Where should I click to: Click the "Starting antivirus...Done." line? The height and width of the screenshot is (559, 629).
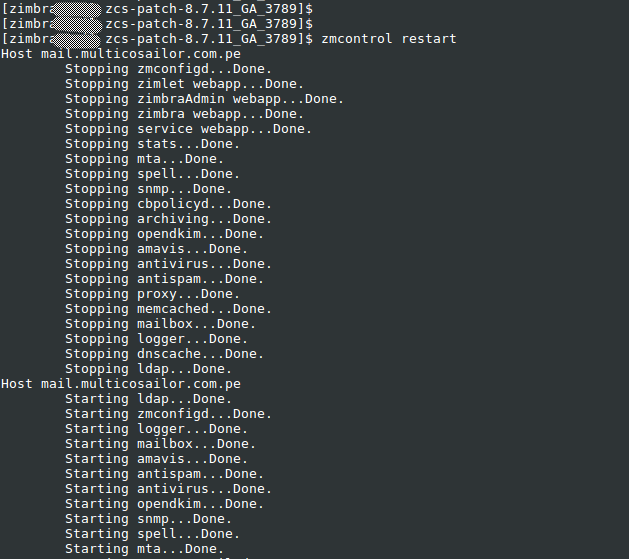pyautogui.click(x=168, y=489)
